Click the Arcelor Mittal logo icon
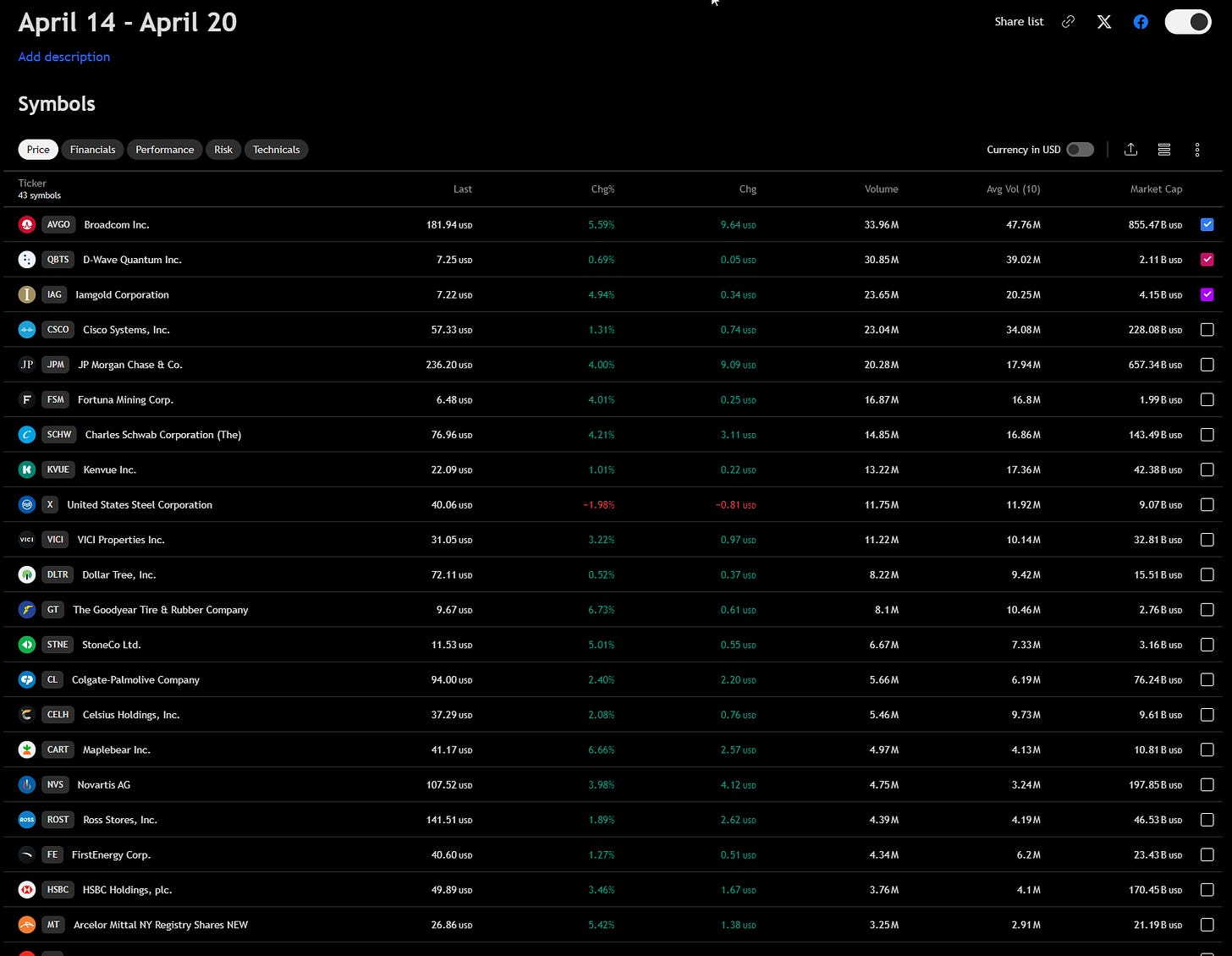 (x=27, y=925)
